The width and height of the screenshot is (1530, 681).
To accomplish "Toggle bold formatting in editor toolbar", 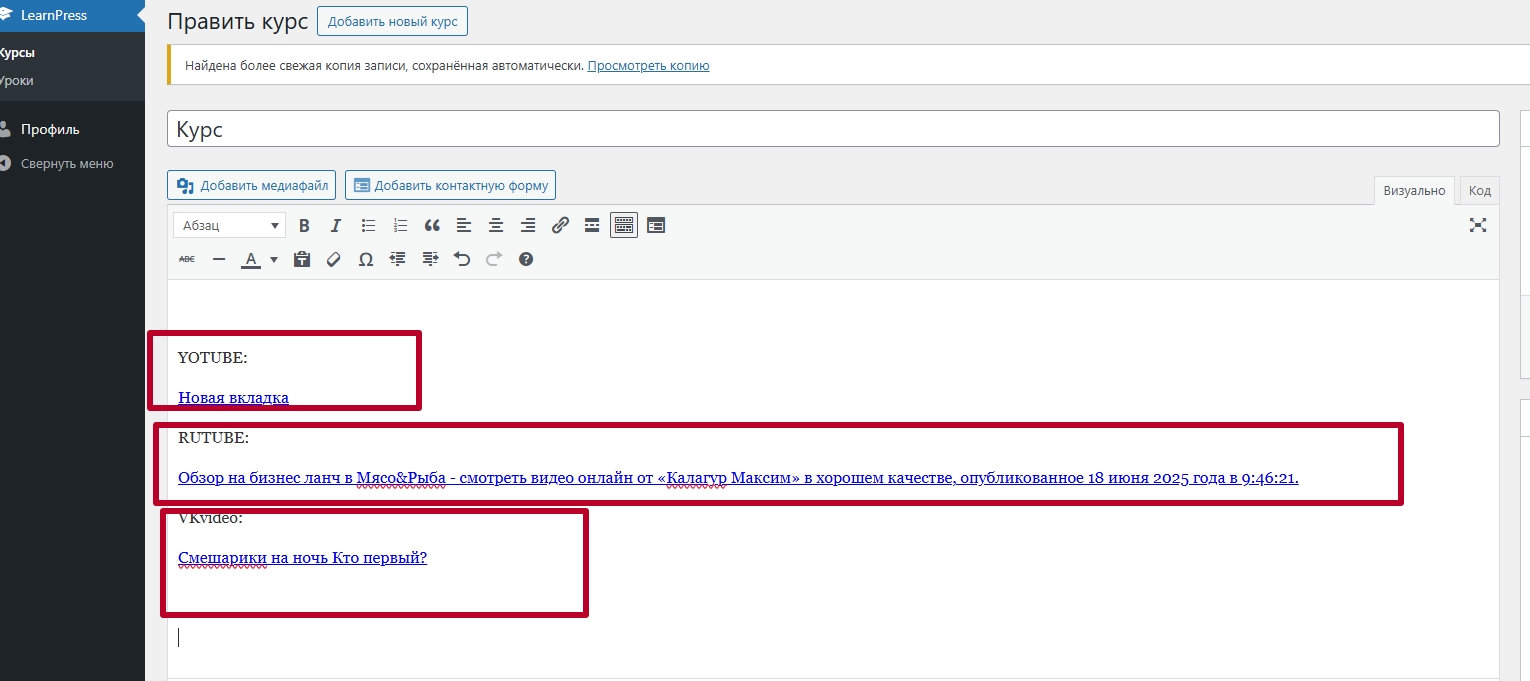I will (305, 226).
